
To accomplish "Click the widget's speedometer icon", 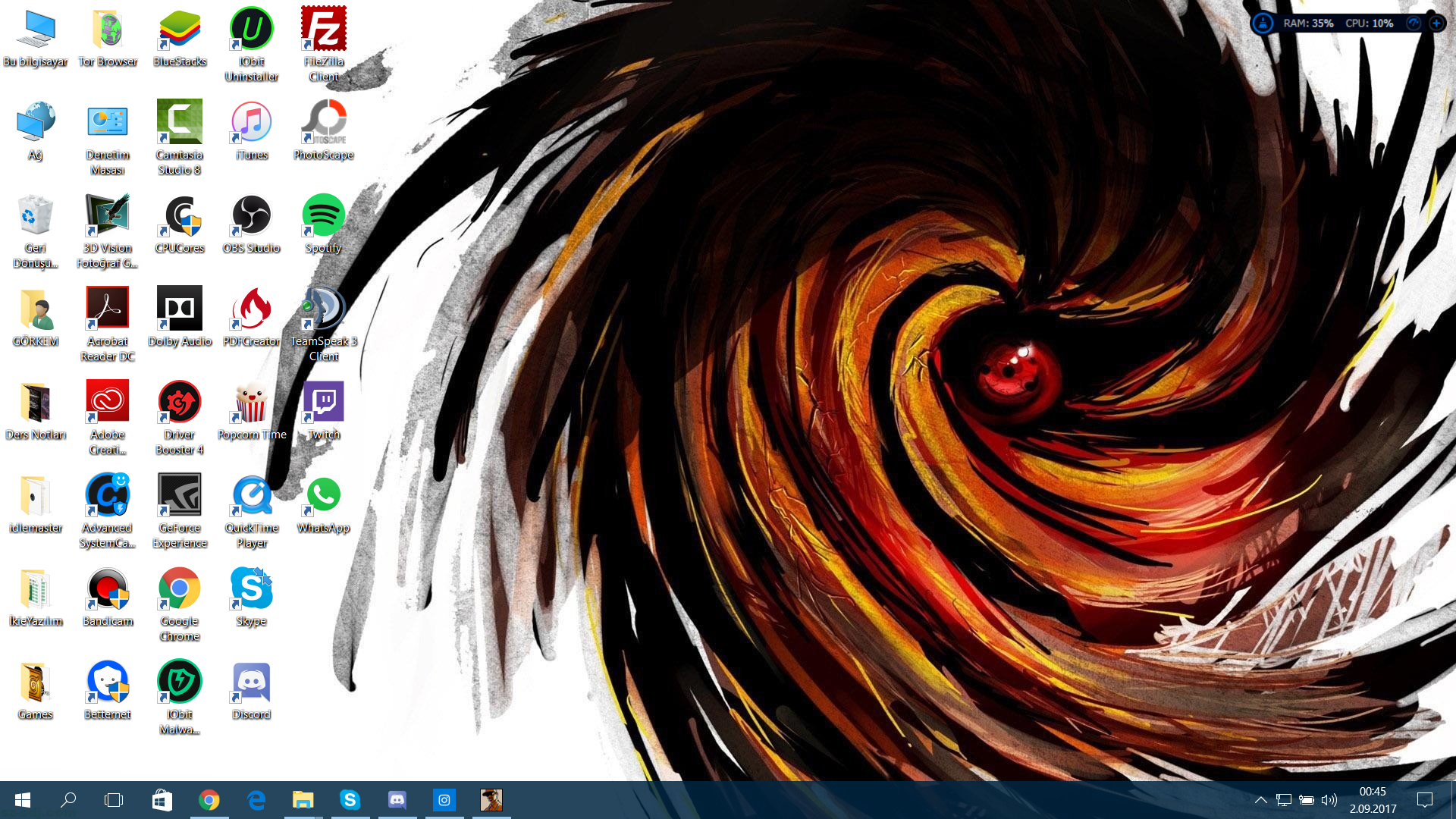I will click(x=1414, y=24).
